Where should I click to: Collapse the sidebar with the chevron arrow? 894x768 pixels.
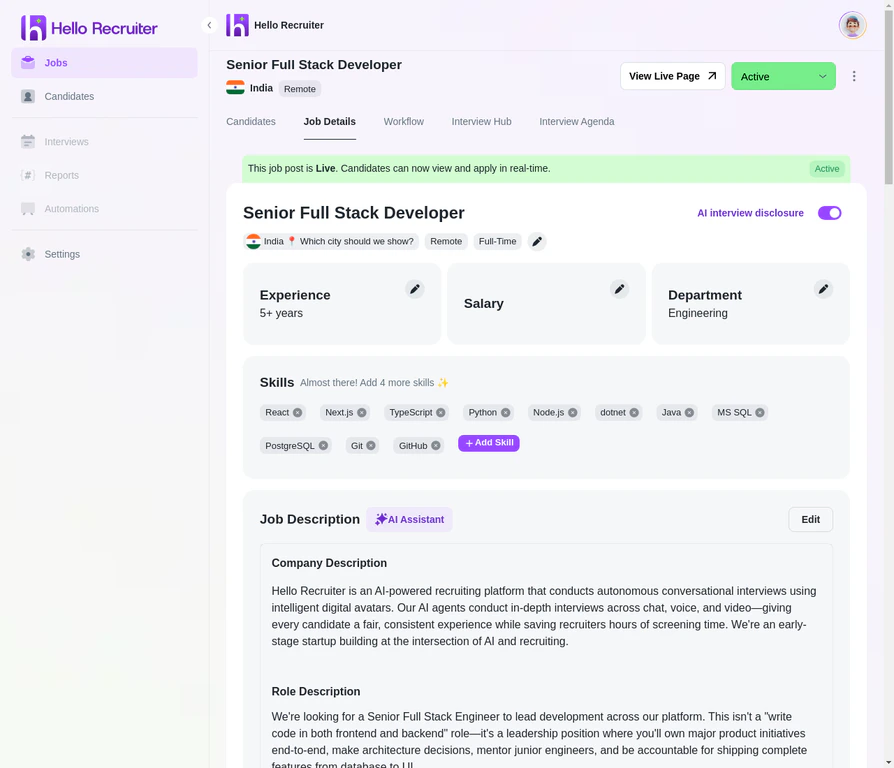(209, 25)
